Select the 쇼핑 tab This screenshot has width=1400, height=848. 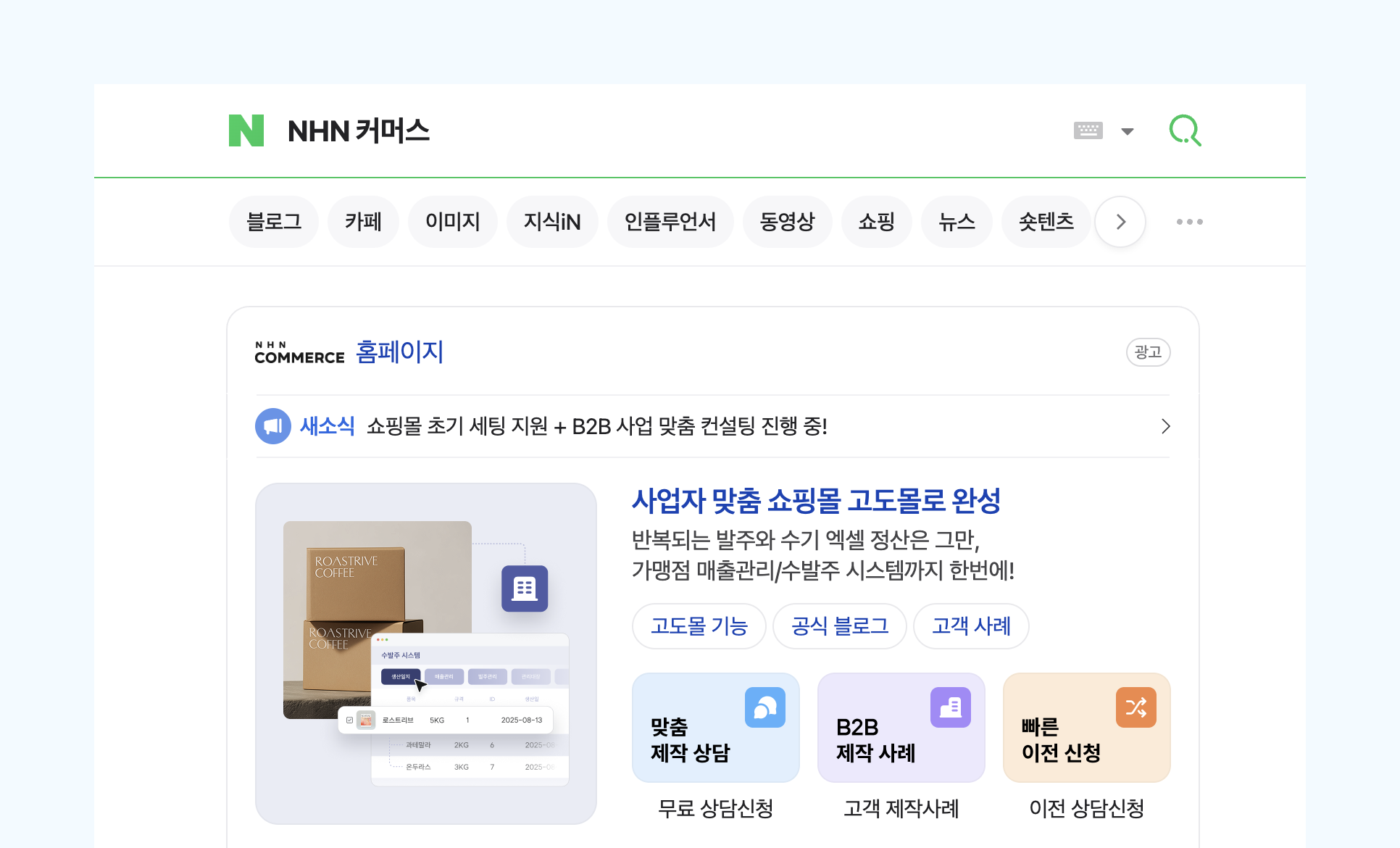click(877, 222)
